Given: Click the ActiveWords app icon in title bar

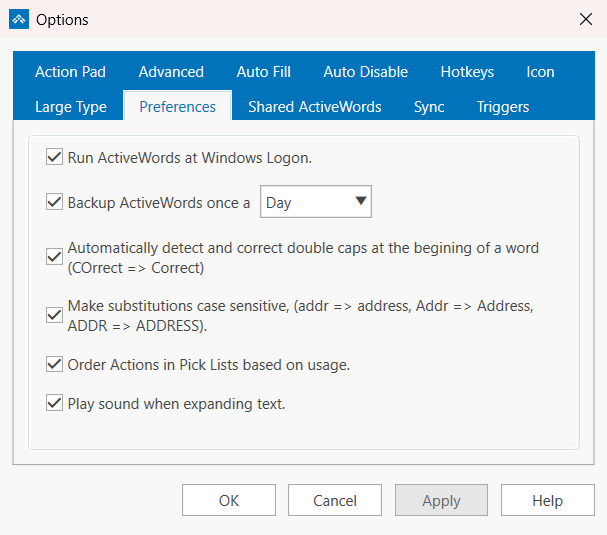Looking at the screenshot, I should click(x=19, y=19).
